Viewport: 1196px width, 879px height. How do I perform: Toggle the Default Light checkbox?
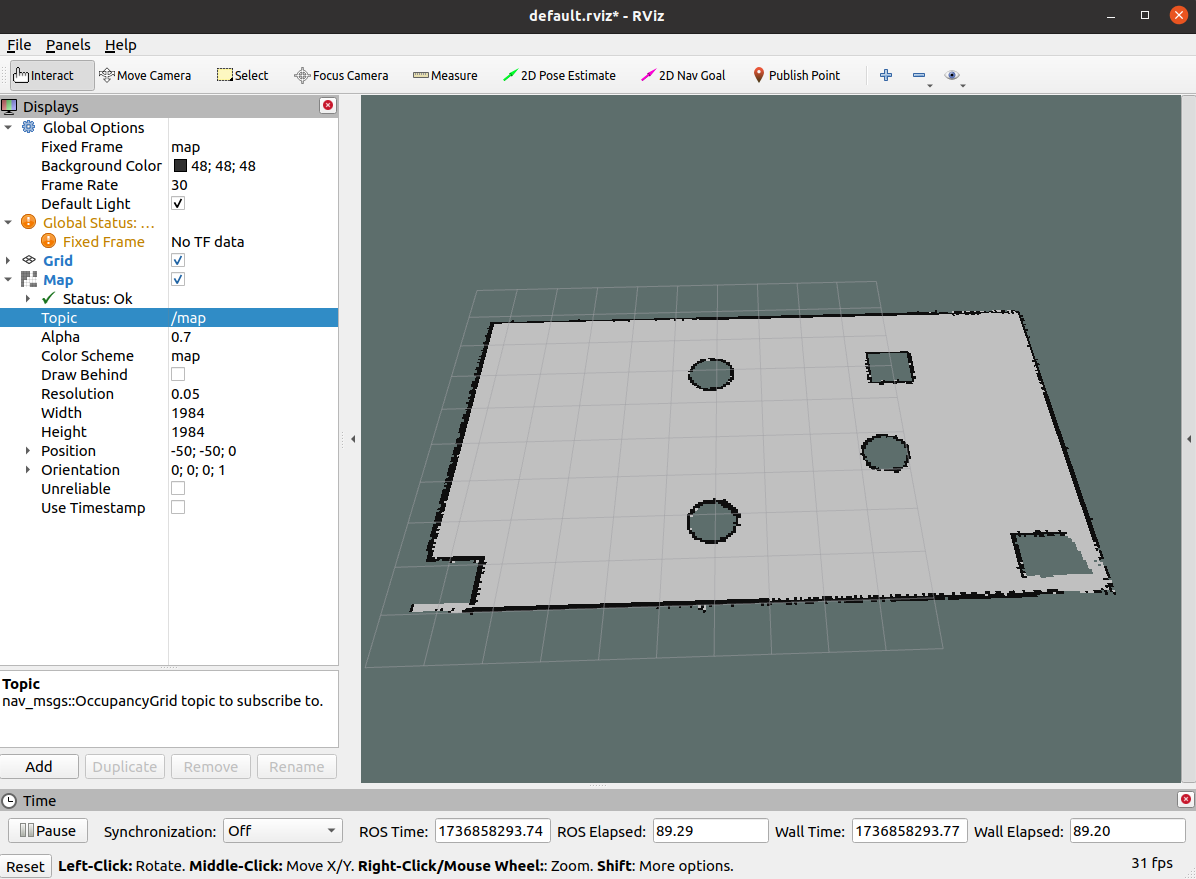click(x=178, y=203)
